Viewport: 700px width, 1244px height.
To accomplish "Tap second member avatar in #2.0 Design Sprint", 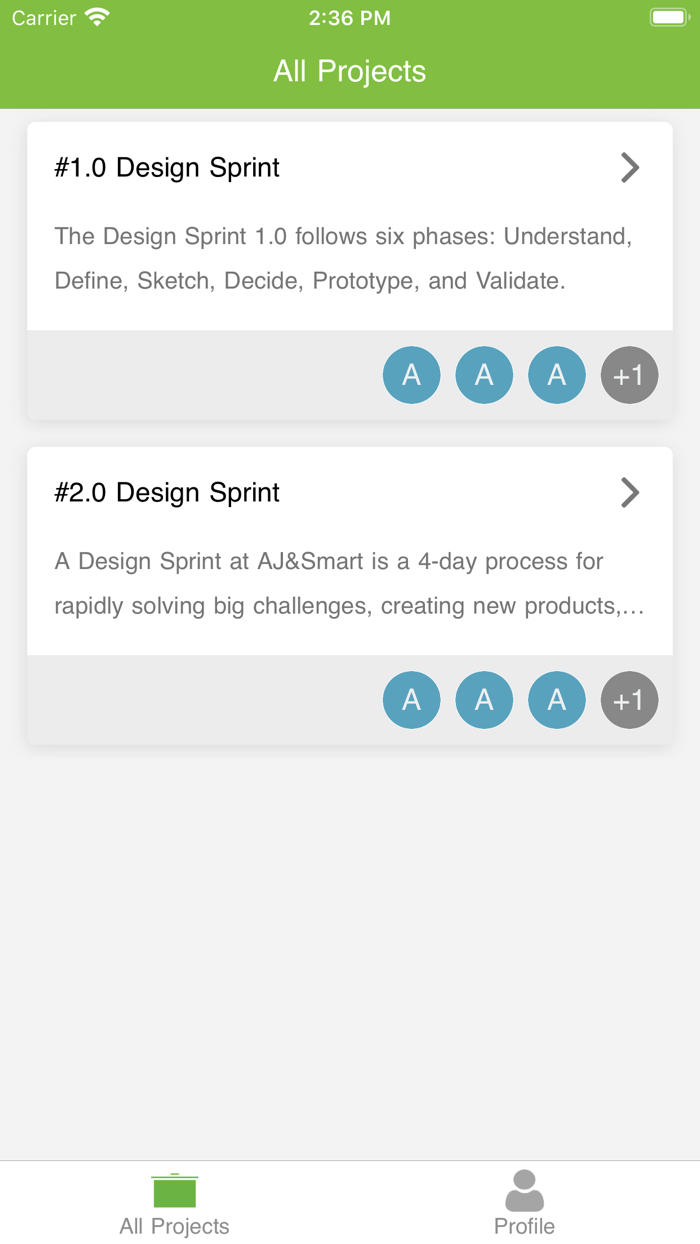I will coord(484,700).
